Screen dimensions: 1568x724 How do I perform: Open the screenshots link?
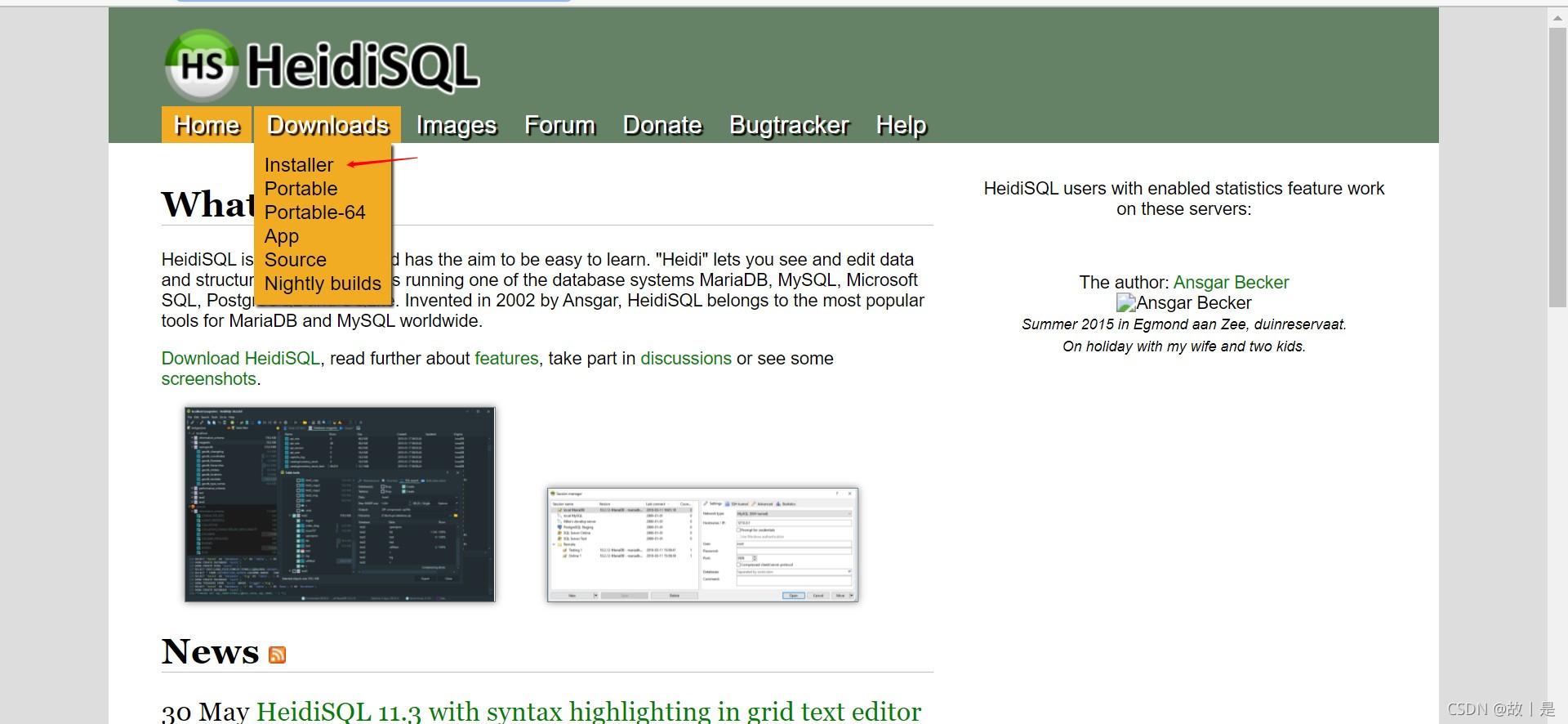pyautogui.click(x=209, y=379)
